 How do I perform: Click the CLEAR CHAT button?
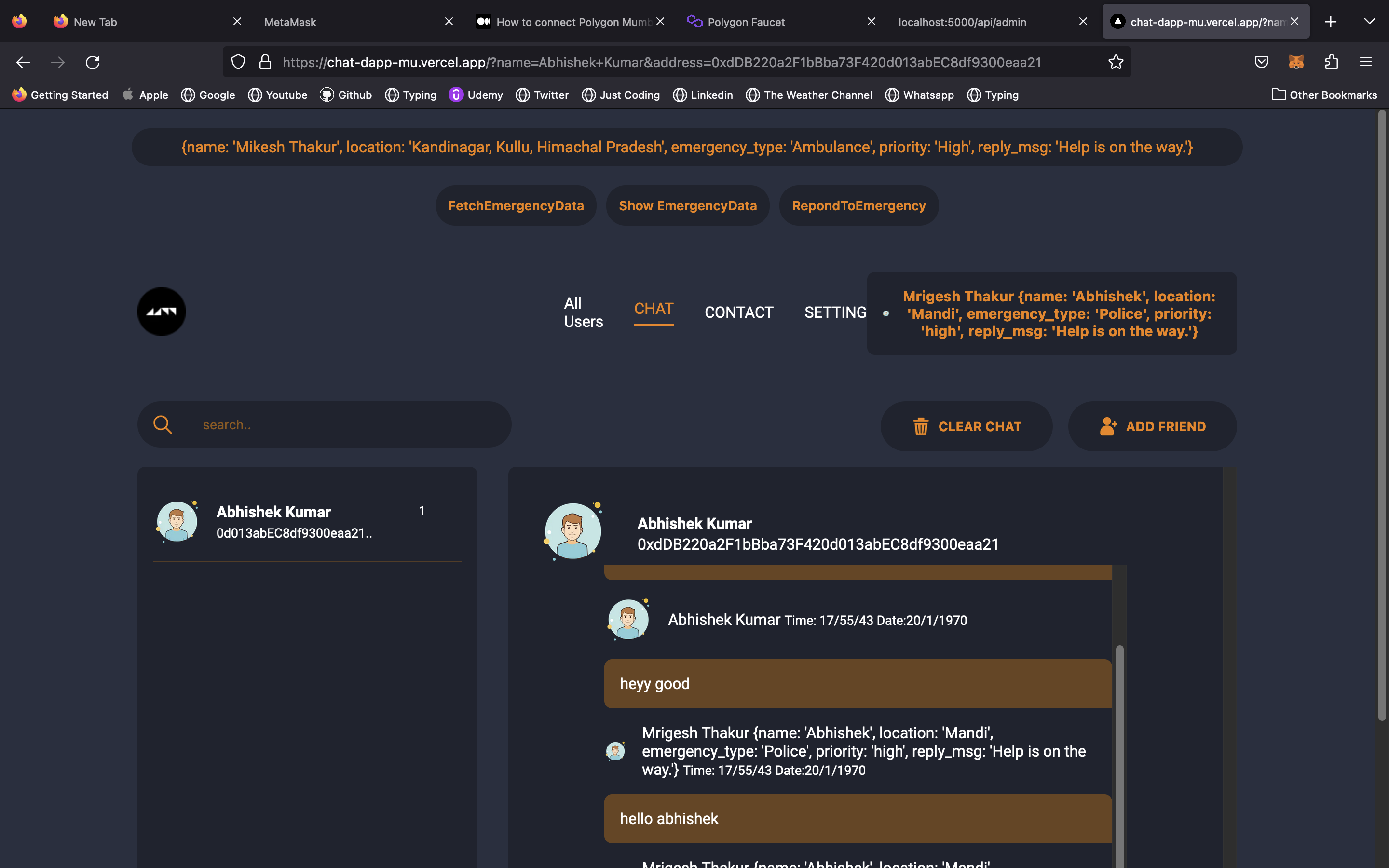tap(967, 427)
